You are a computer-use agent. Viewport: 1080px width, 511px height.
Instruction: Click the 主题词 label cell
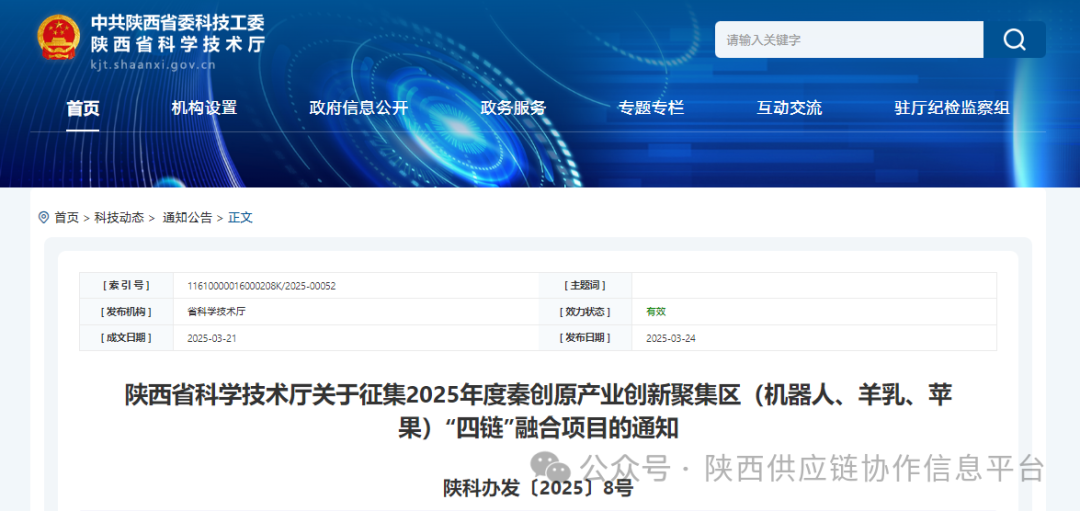coord(585,286)
